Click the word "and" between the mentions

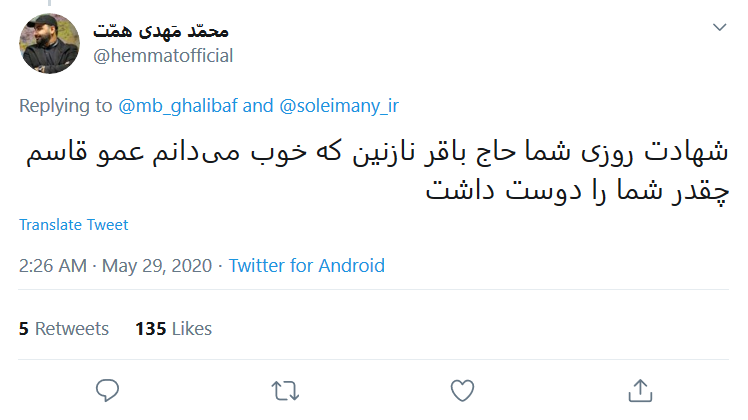[257, 105]
